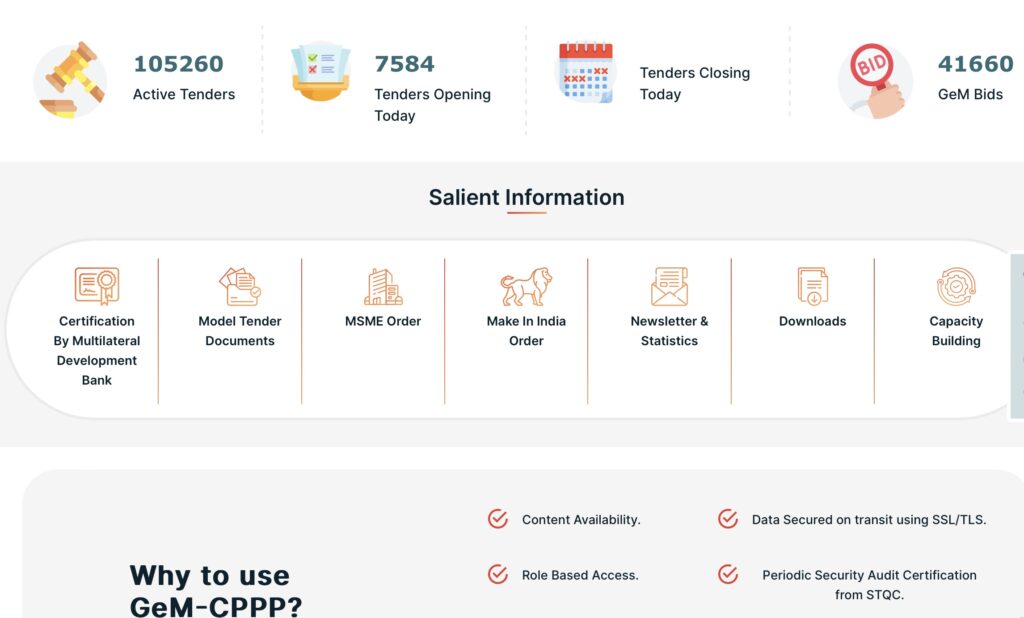The height and width of the screenshot is (618, 1024).
Task: Click the checkmark beside Data Secured on transit
Action: click(x=728, y=519)
